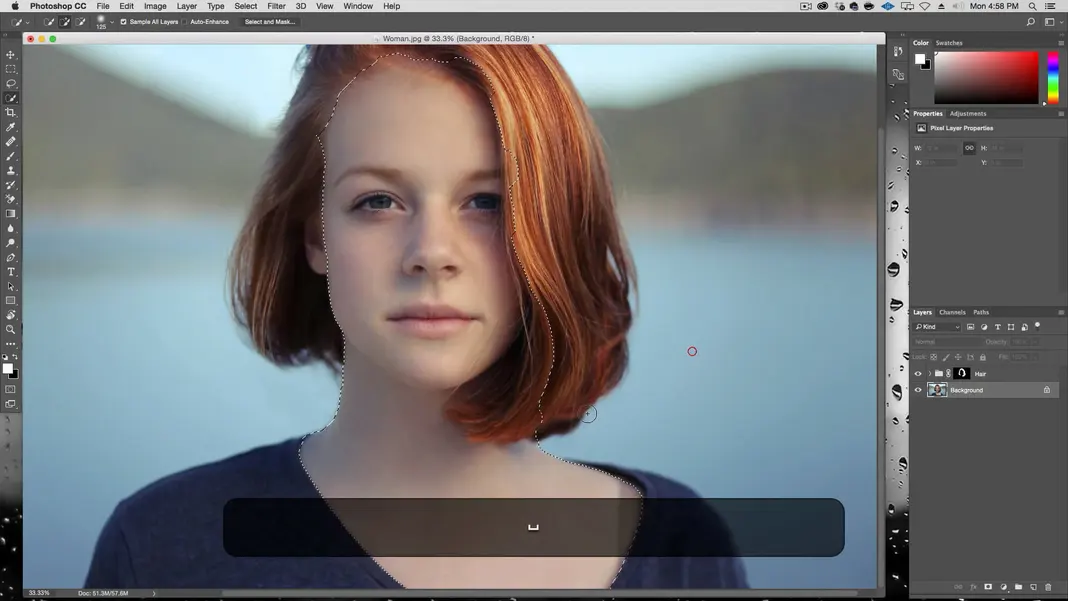Viewport: 1068px width, 601px height.
Task: Enable the Auto-Enhance checkbox
Action: pyautogui.click(x=185, y=22)
